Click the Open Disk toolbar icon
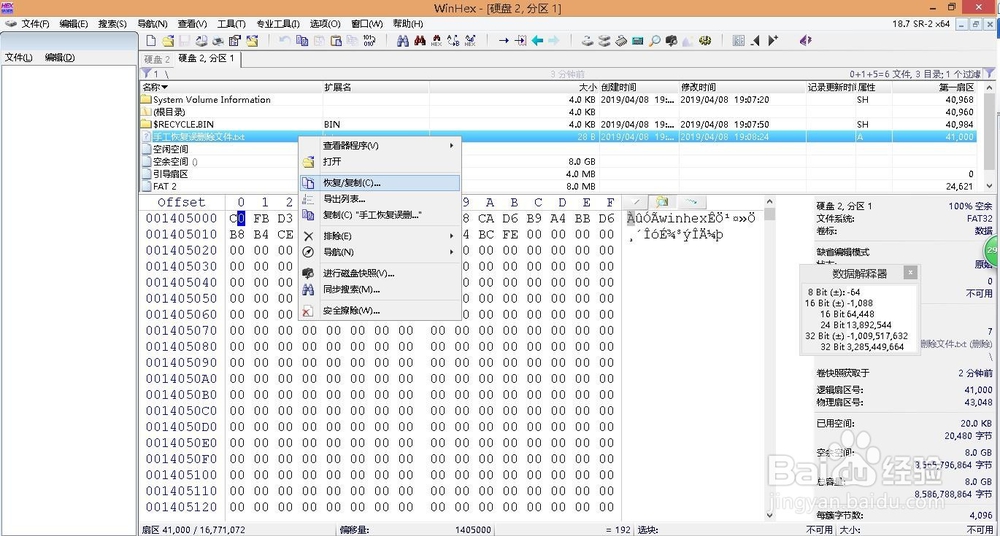This screenshot has height=536, width=1000. click(x=587, y=41)
